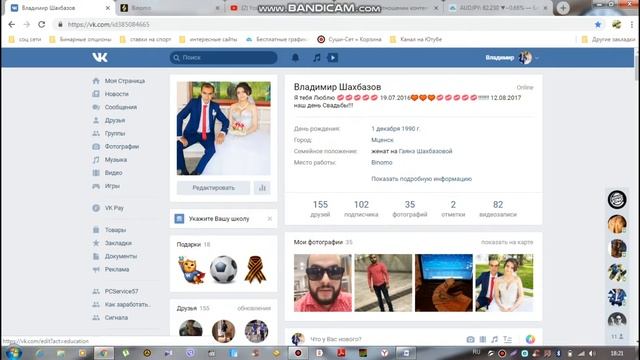Switch to the second browser tab
640x360 pixels.
coord(170,8)
